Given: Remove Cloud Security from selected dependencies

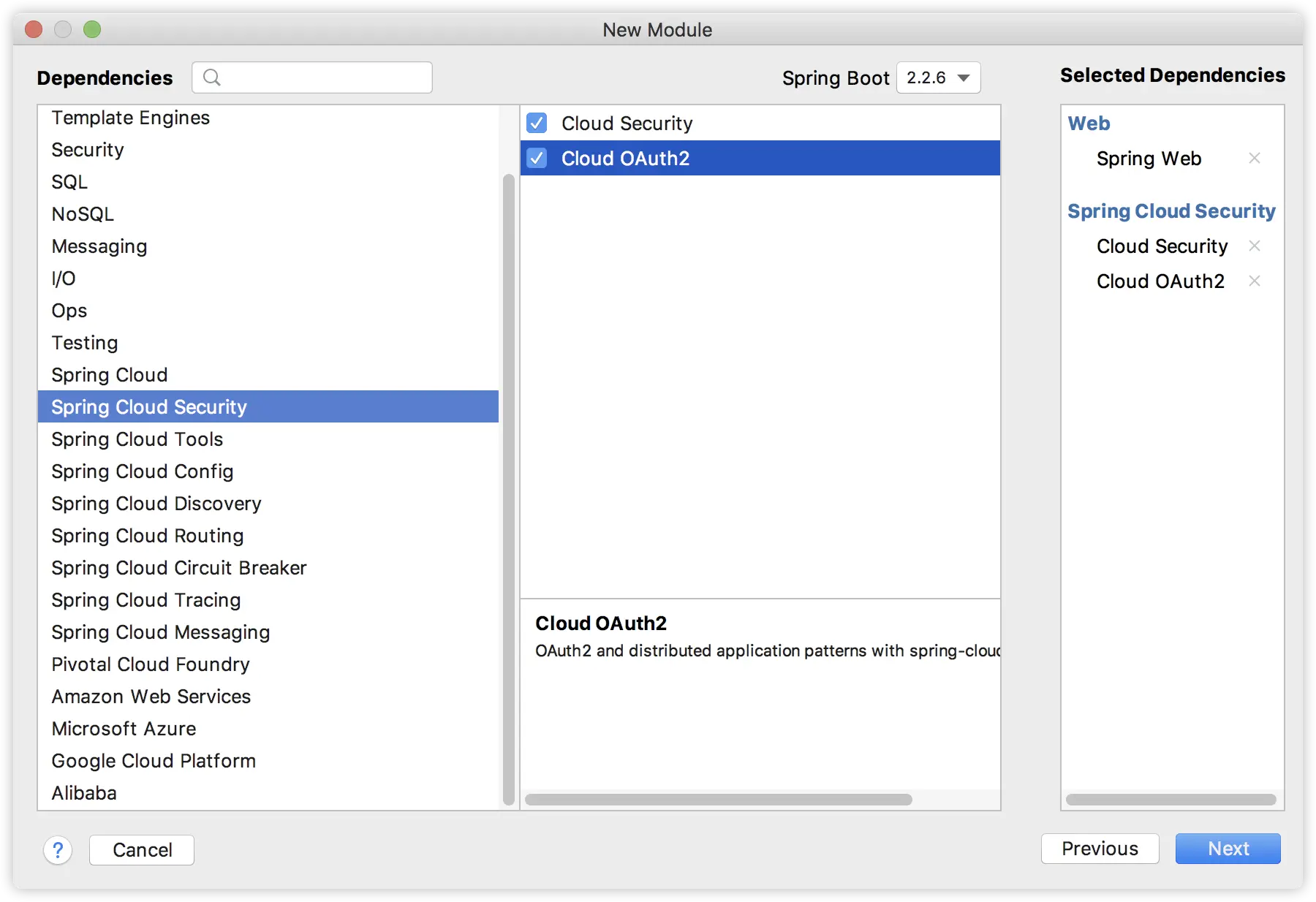Looking at the screenshot, I should coord(1255,246).
